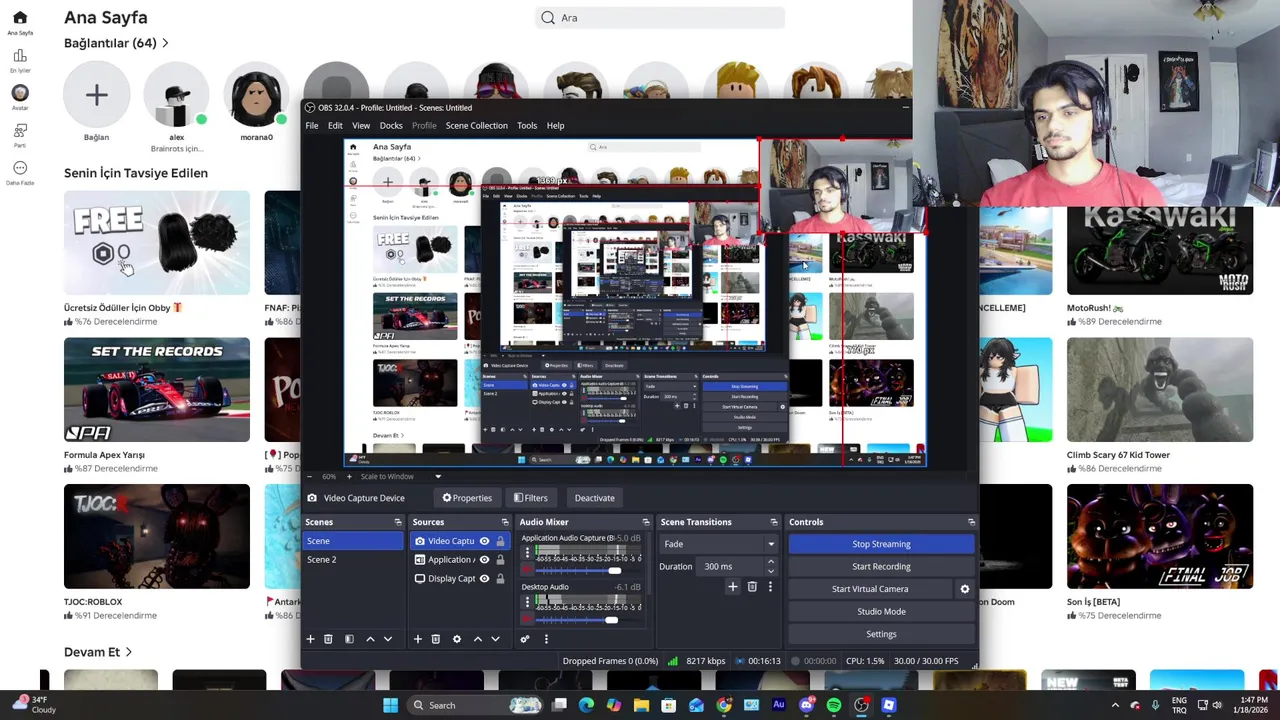Image resolution: width=1280 pixels, height=720 pixels.
Task: Click Stop Streaming button
Action: pos(881,544)
